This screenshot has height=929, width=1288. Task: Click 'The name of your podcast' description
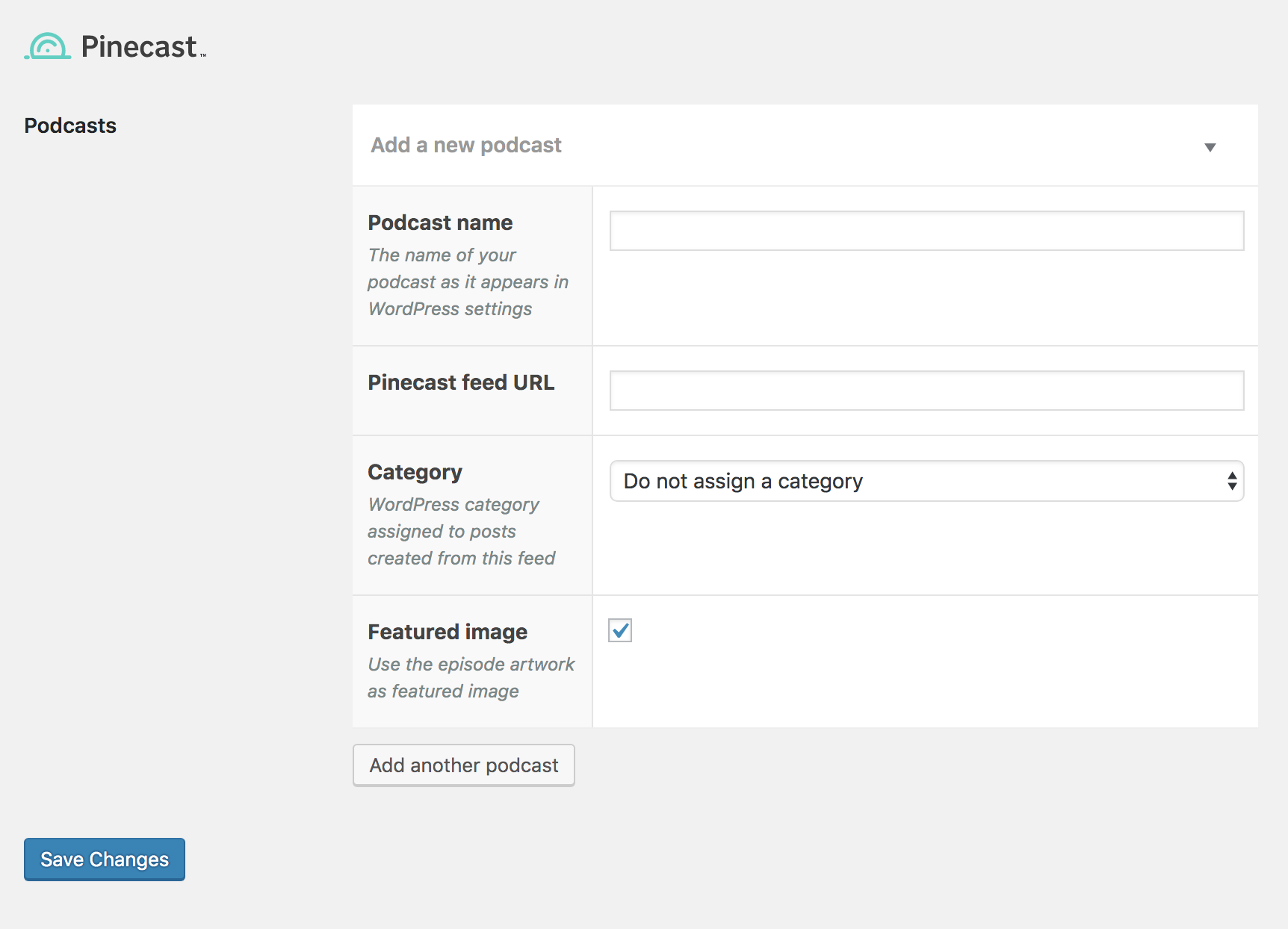[x=468, y=282]
